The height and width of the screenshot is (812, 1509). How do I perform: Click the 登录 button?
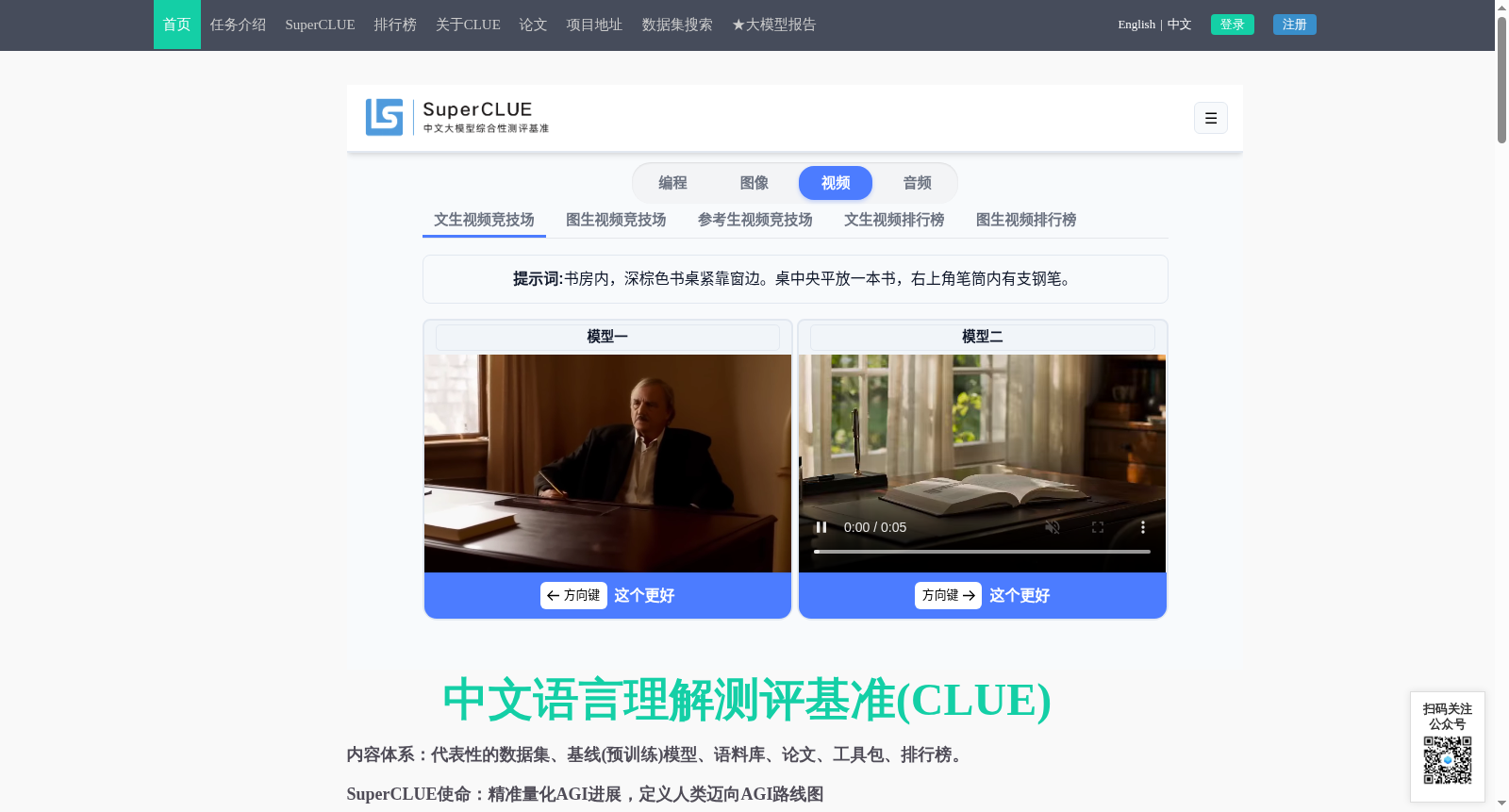[1233, 25]
